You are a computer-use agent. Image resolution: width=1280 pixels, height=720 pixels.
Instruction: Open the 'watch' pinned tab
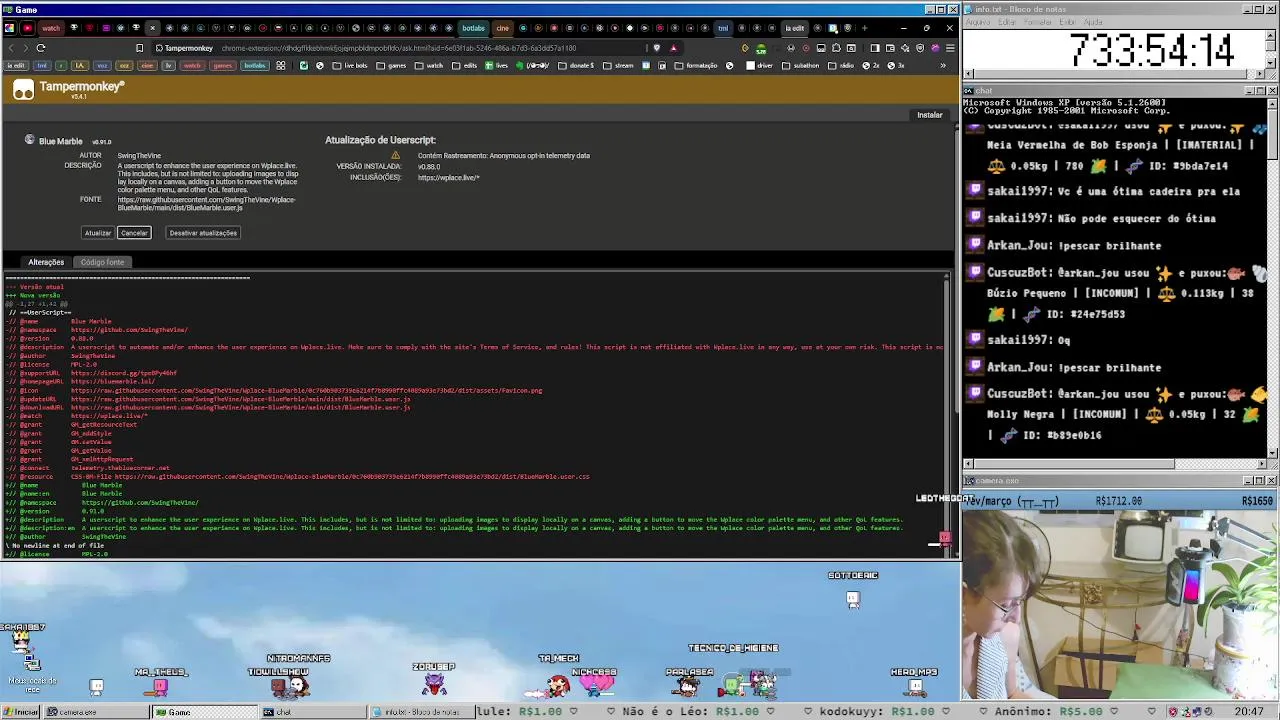[x=51, y=28]
